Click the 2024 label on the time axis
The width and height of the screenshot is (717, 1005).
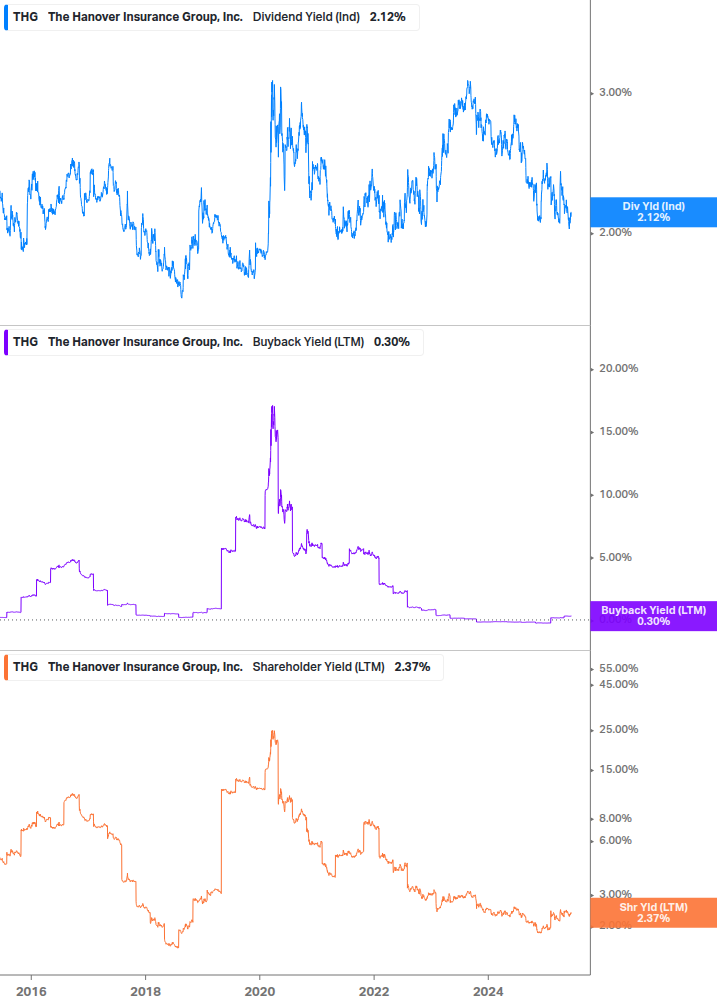(488, 992)
